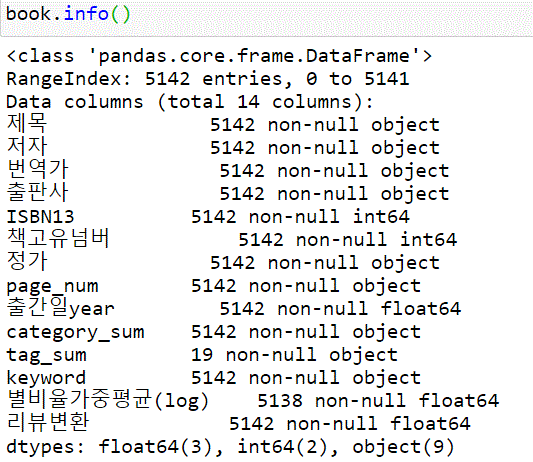Select the 제목 column row
This screenshot has width=533, height=462.
(223, 124)
